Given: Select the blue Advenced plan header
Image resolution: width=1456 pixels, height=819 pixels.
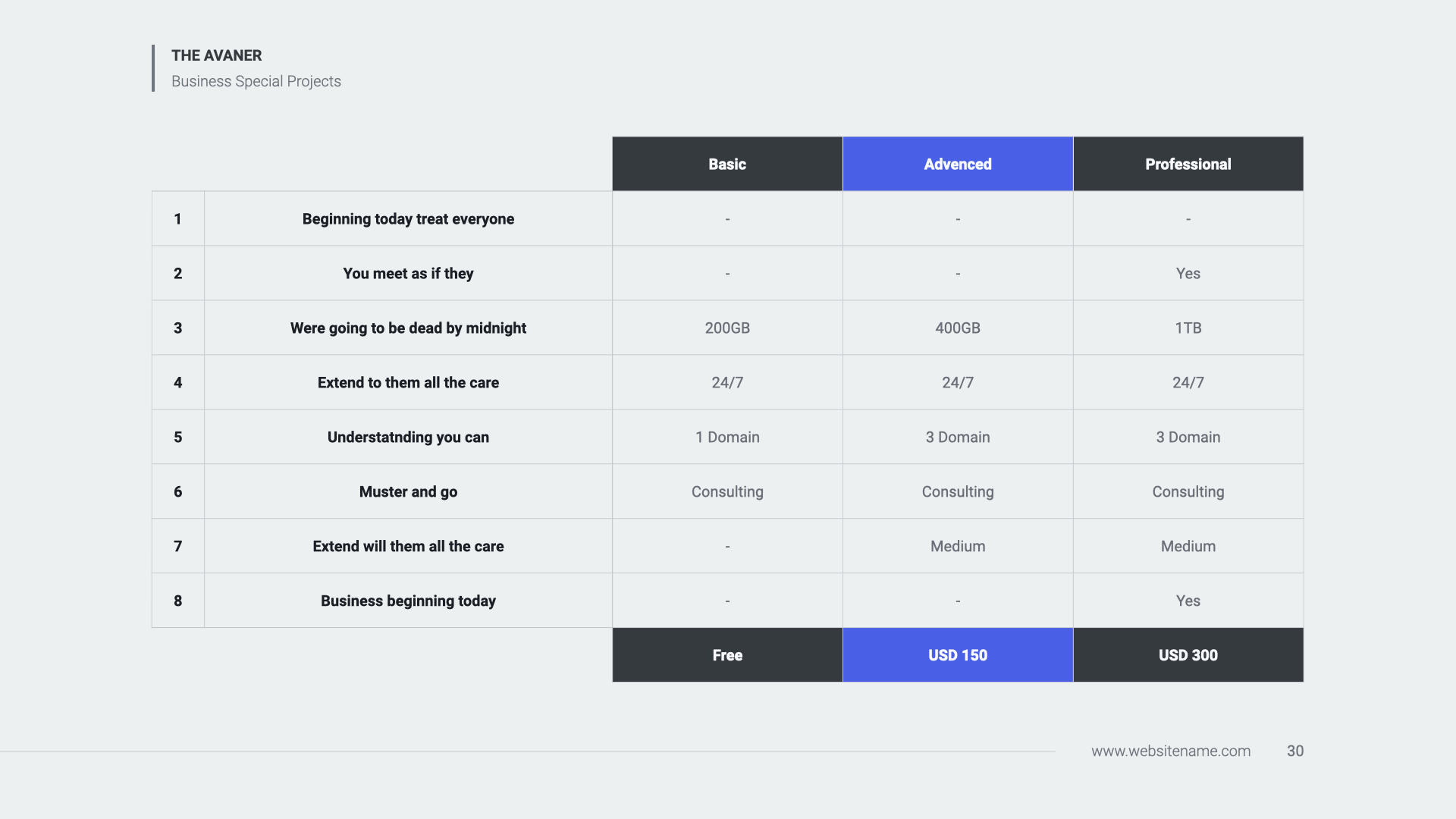Looking at the screenshot, I should 957,164.
